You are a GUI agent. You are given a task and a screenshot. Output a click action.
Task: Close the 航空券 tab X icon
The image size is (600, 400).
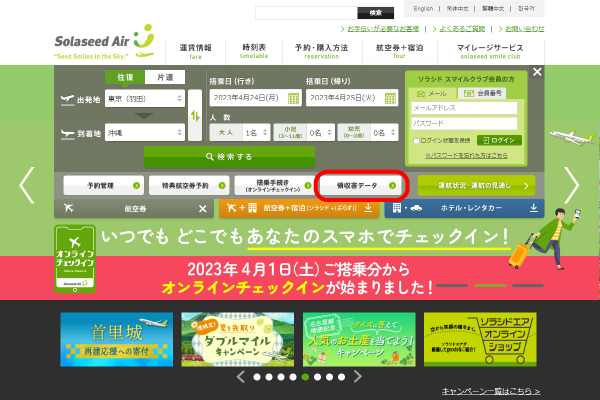pos(203,209)
